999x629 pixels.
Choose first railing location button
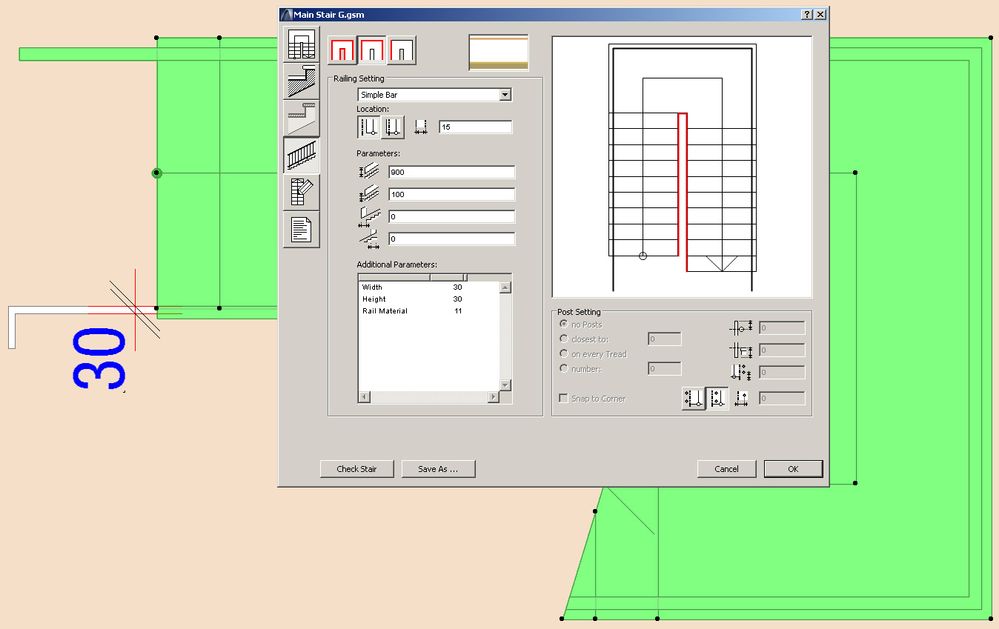coord(369,127)
